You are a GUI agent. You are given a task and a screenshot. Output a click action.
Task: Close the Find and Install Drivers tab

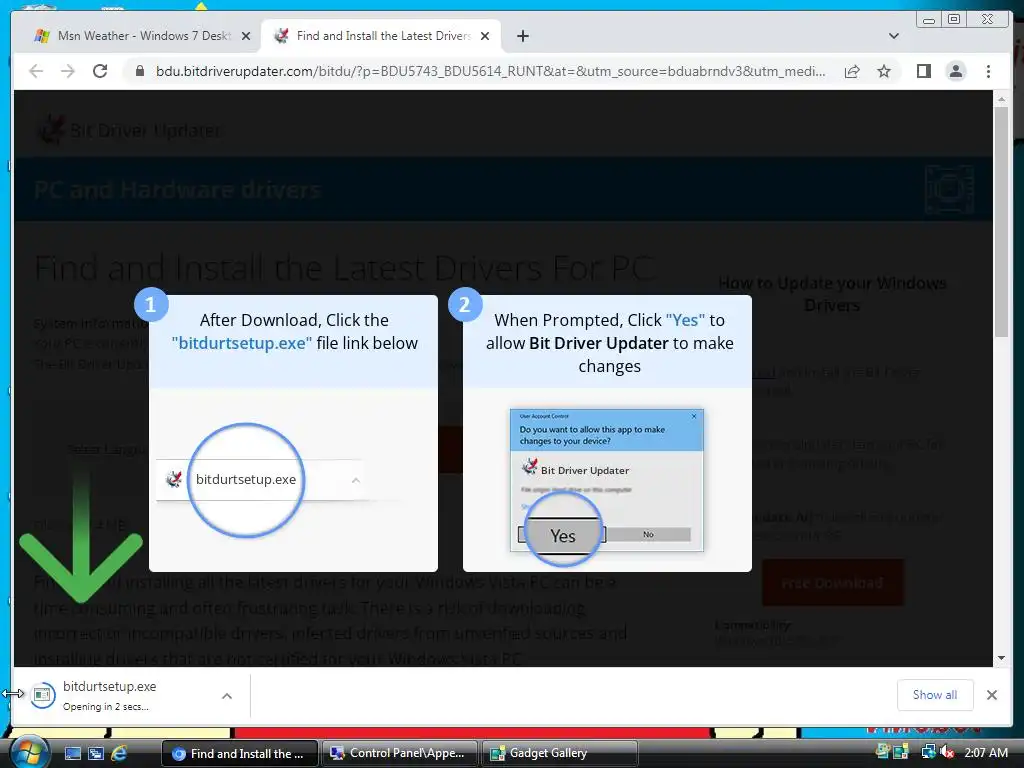[485, 37]
